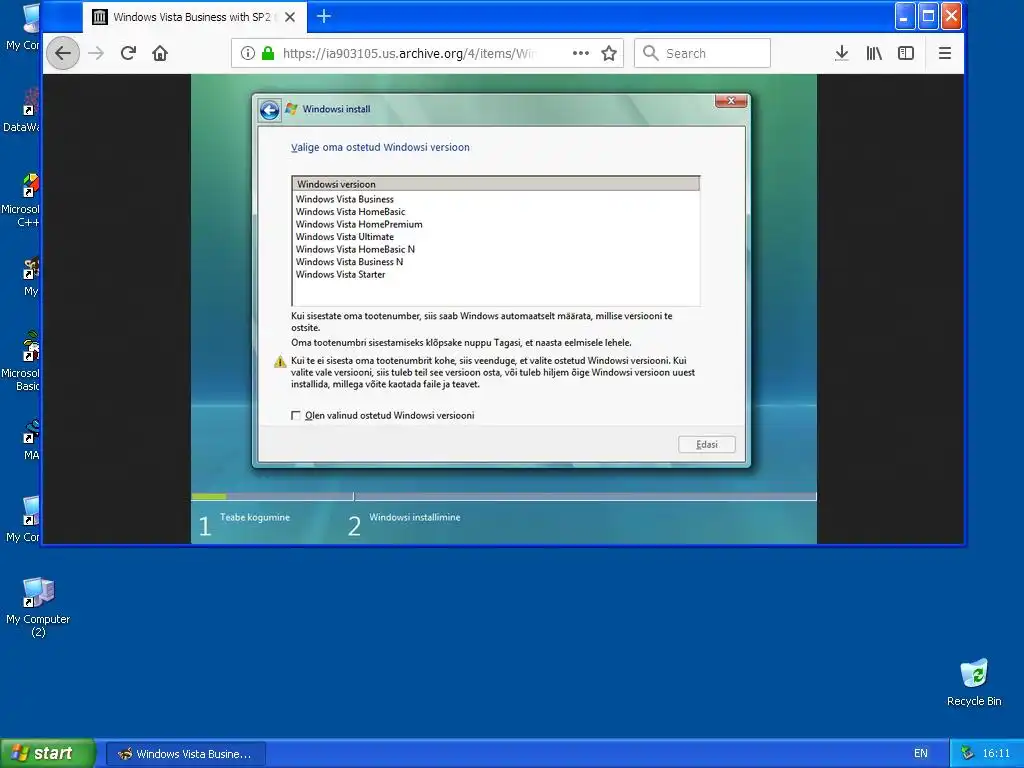Image resolution: width=1024 pixels, height=768 pixels.
Task: Click the Windowsi versioon column header
Action: (496, 184)
